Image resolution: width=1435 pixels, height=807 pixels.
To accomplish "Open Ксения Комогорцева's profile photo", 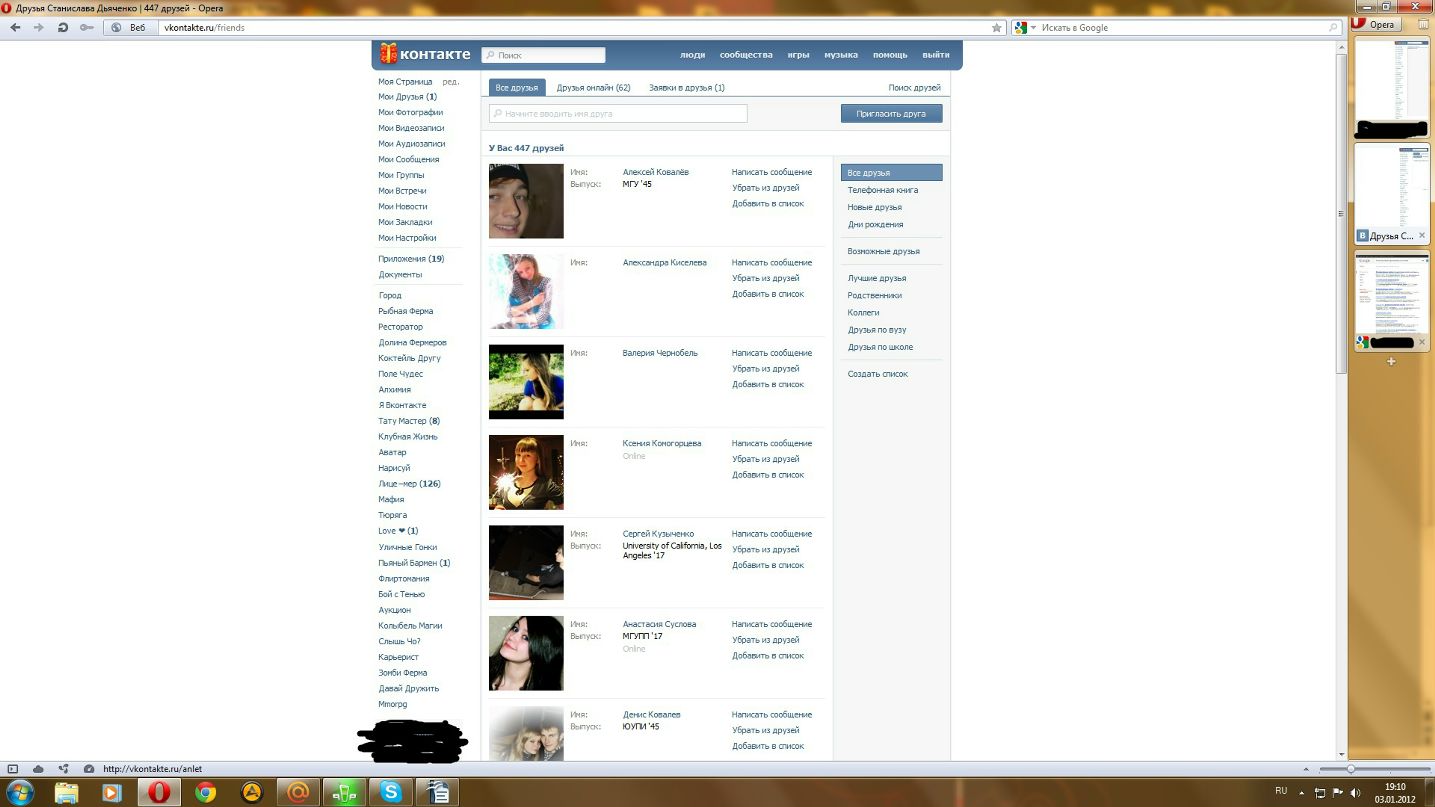I will (526, 472).
